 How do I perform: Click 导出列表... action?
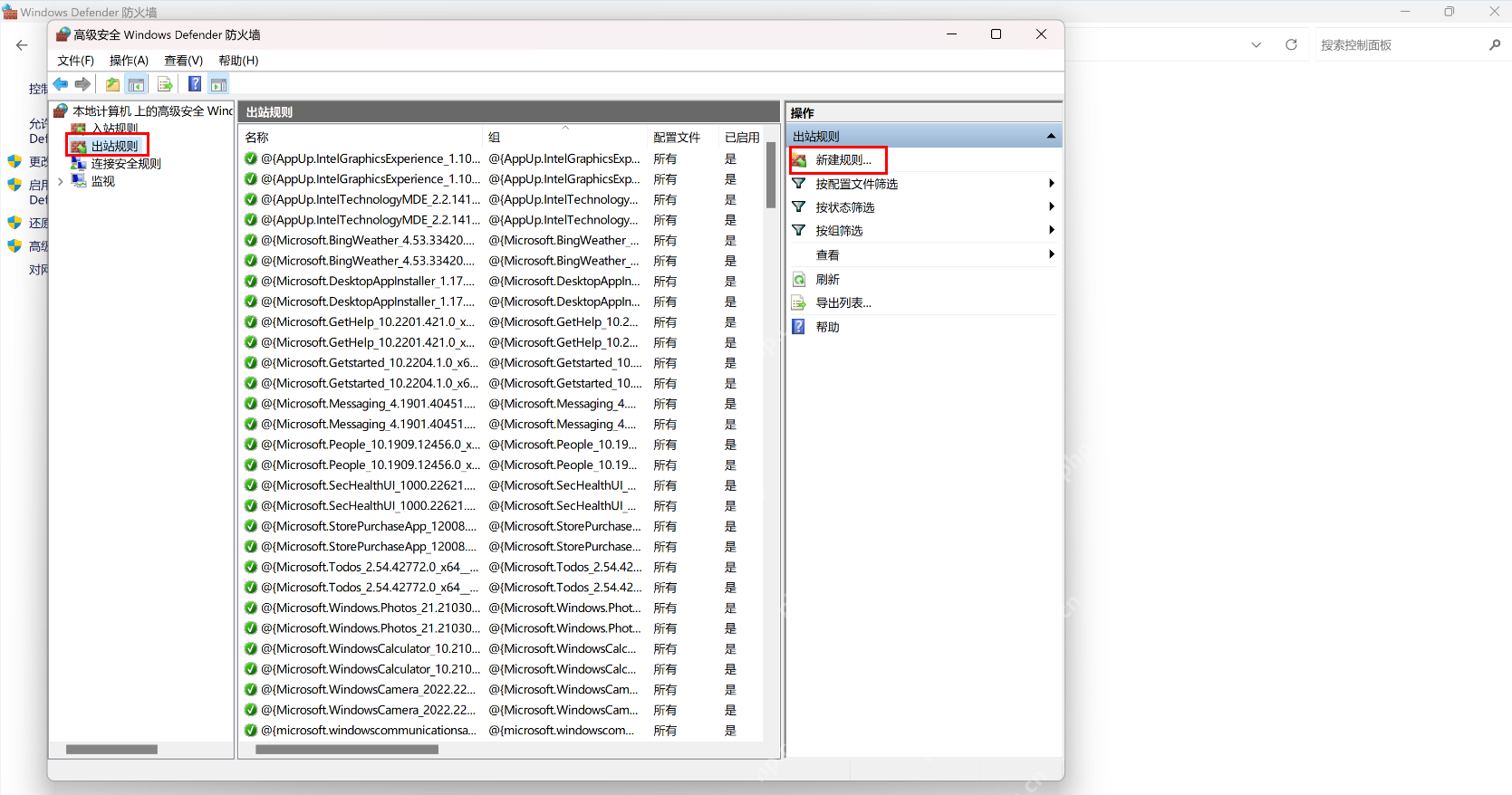(x=843, y=303)
